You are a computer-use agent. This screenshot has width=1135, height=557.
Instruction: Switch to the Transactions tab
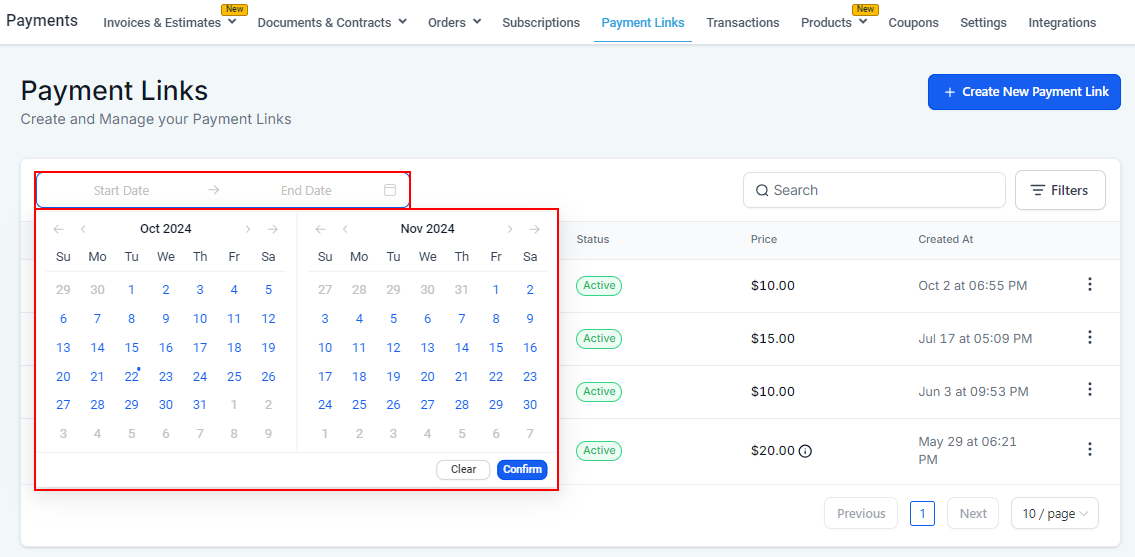tap(742, 22)
